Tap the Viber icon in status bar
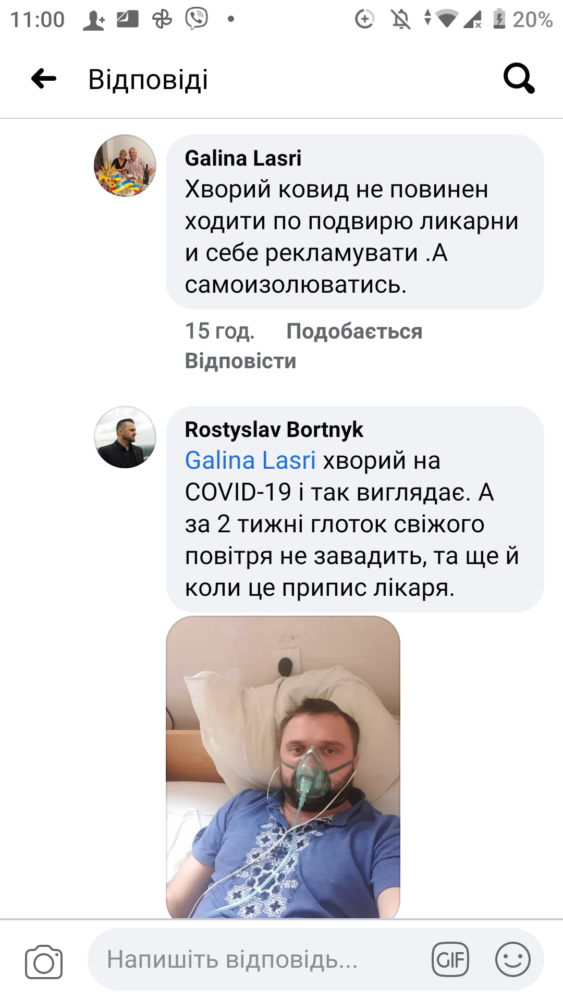Screen dimensions: 563x1000 point(197,18)
